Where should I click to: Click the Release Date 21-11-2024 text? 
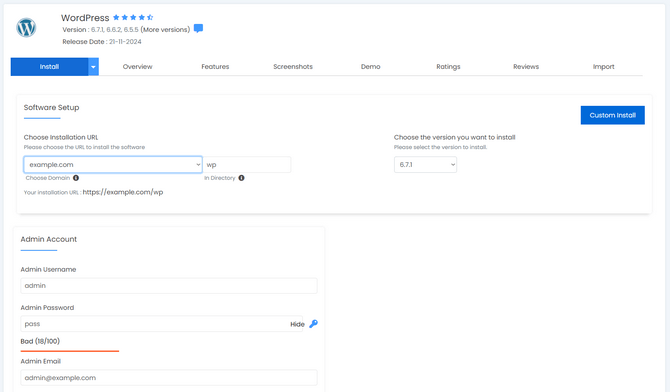coord(102,41)
